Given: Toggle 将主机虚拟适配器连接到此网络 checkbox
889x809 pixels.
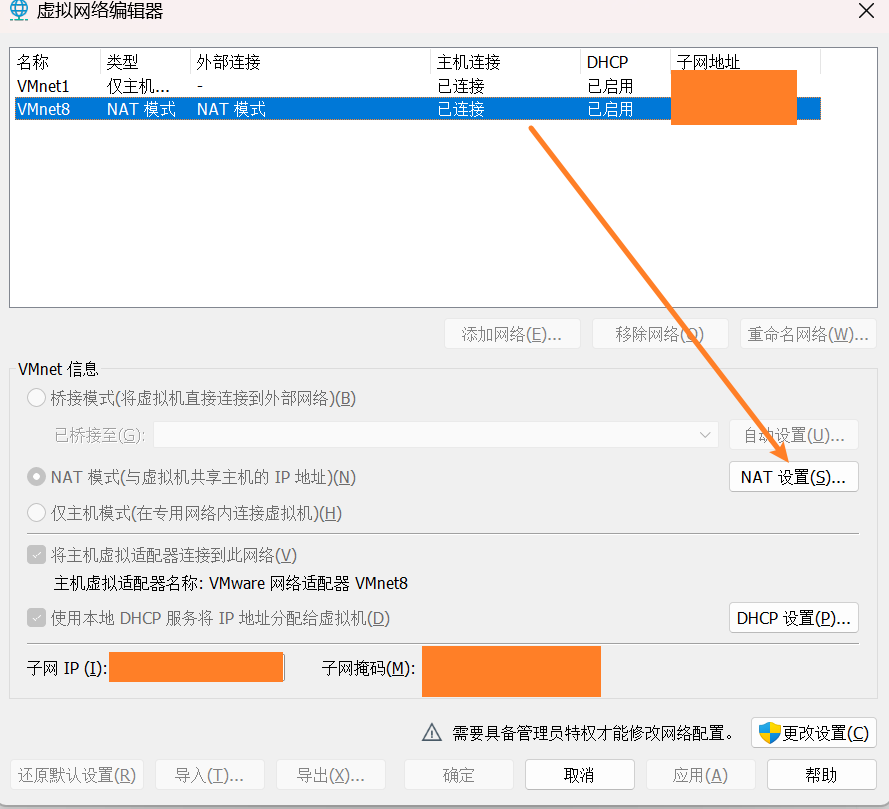Looking at the screenshot, I should 36,554.
